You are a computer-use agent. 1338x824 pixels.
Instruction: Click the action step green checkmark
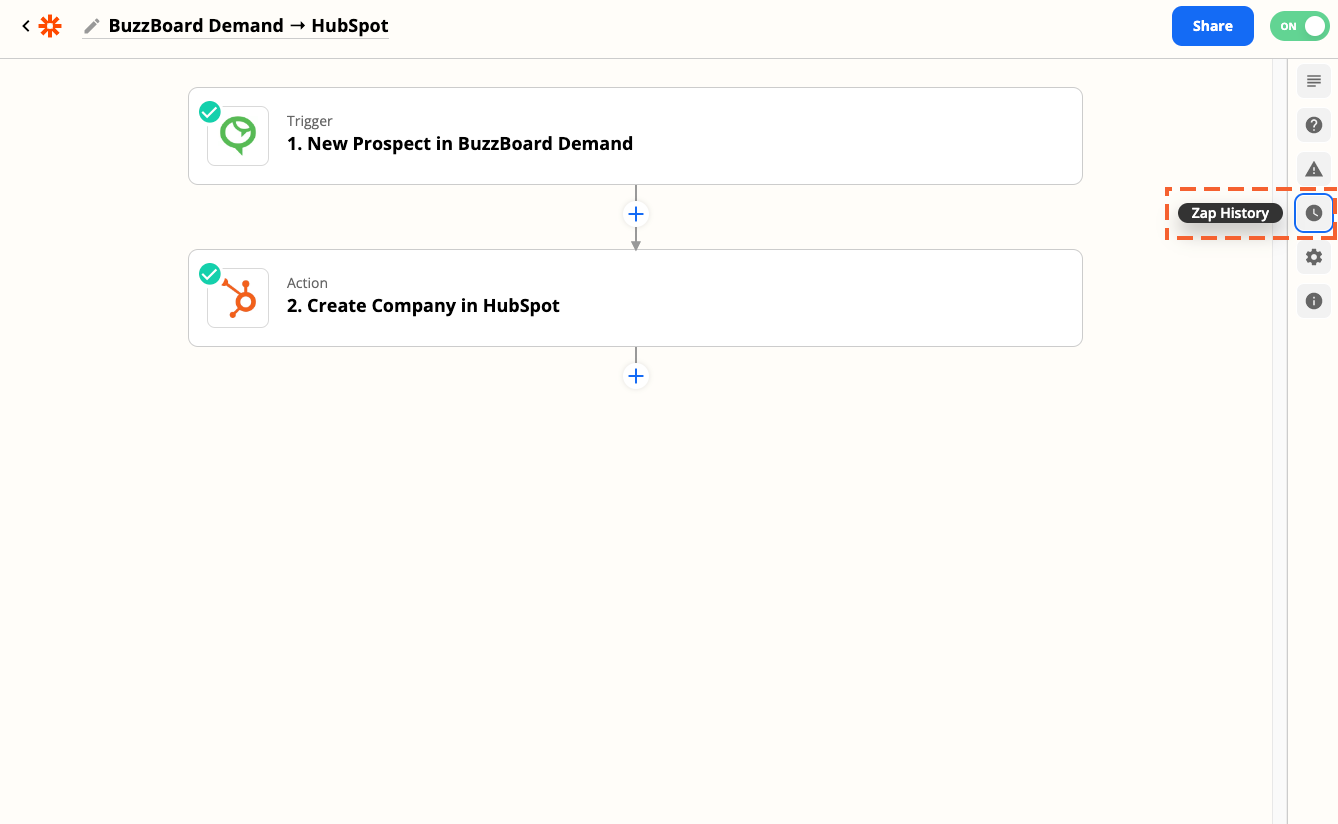click(x=210, y=274)
